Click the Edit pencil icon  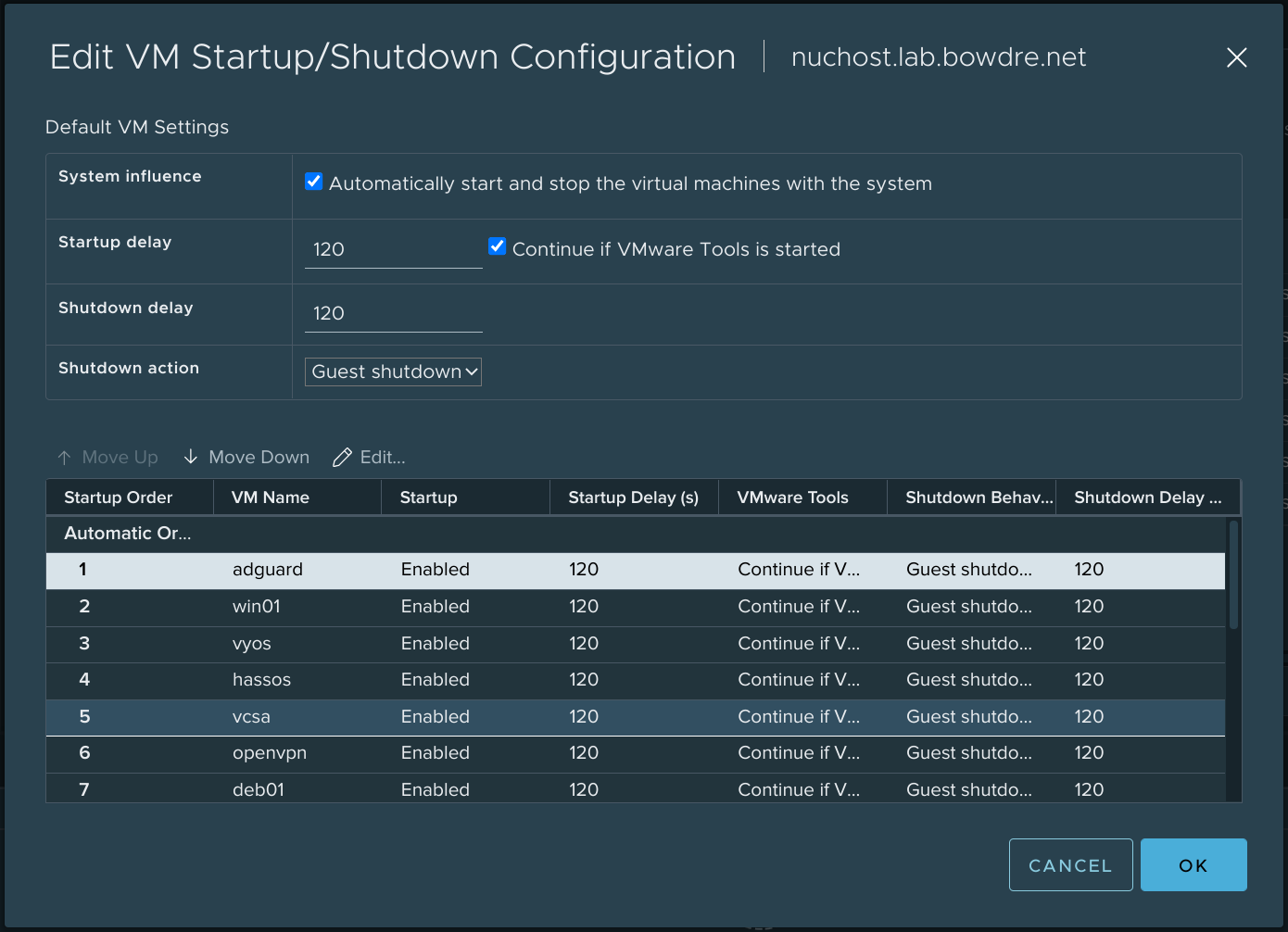(342, 458)
